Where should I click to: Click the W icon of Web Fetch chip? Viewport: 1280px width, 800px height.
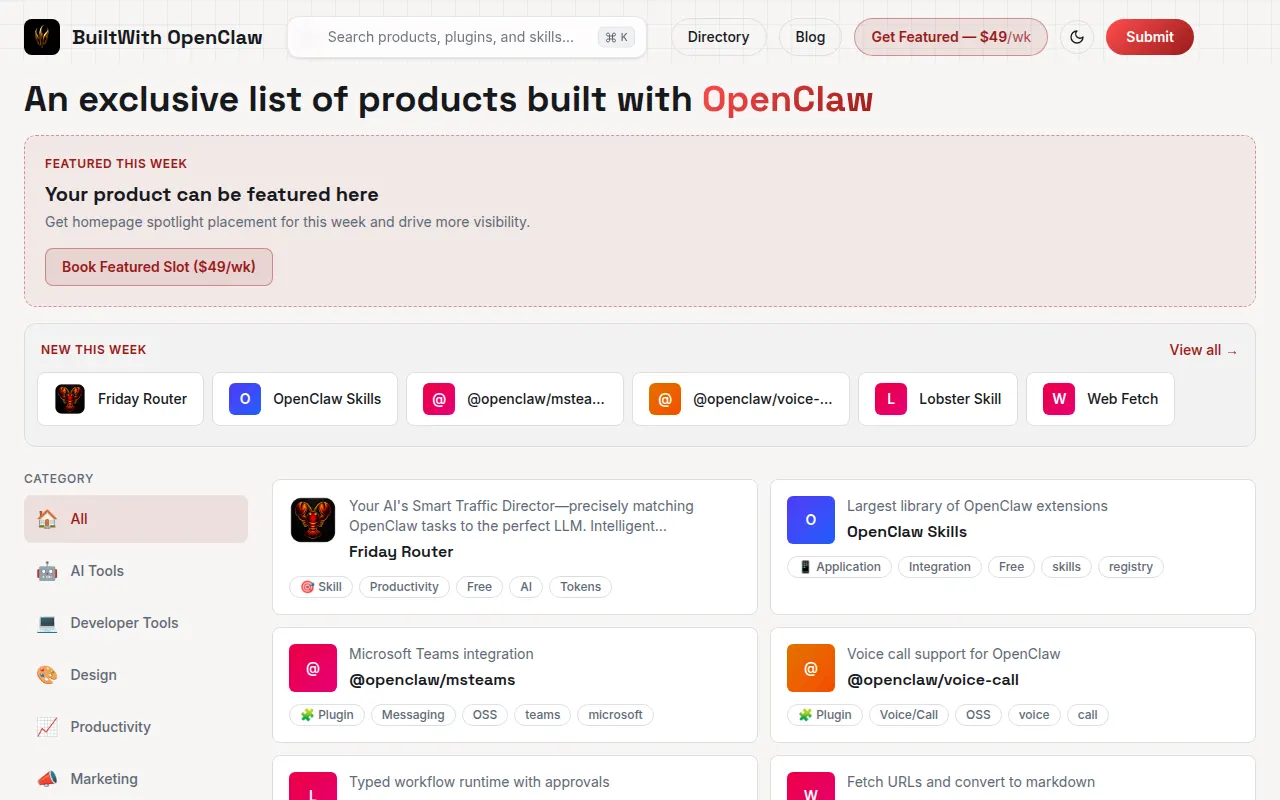pyautogui.click(x=1059, y=399)
